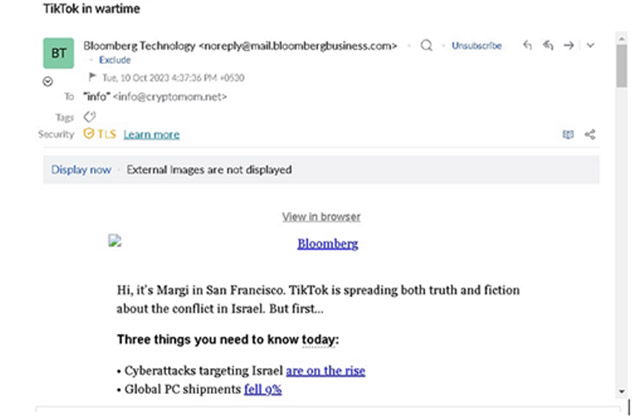Image resolution: width=642 pixels, height=419 pixels.
Task: Open the Bloomberg header link
Action: (328, 244)
